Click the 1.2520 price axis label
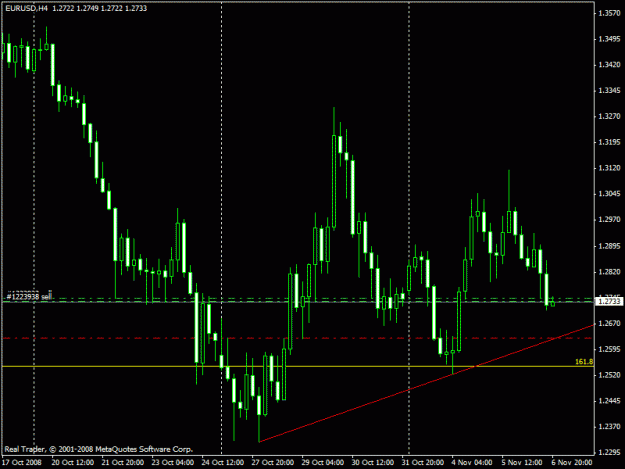This screenshot has height=469, width=625. point(609,375)
